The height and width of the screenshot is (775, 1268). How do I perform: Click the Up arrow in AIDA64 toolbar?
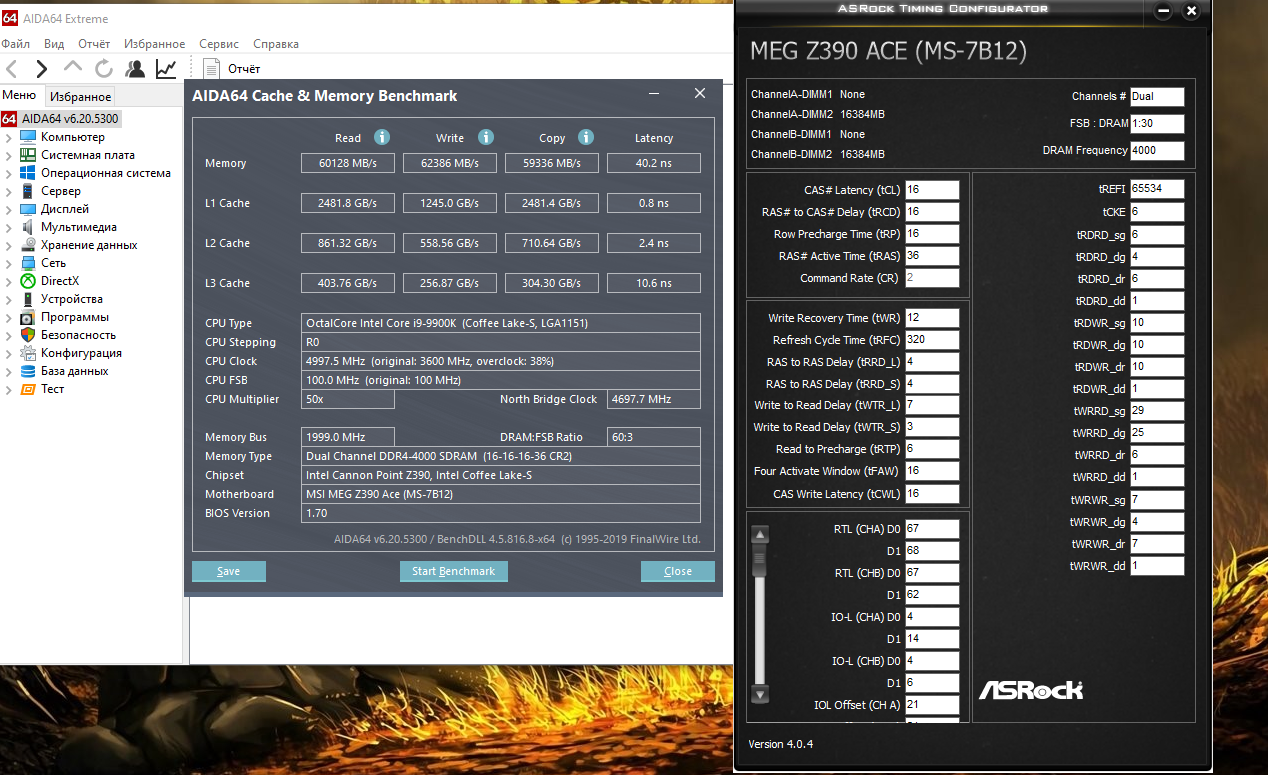[73, 67]
